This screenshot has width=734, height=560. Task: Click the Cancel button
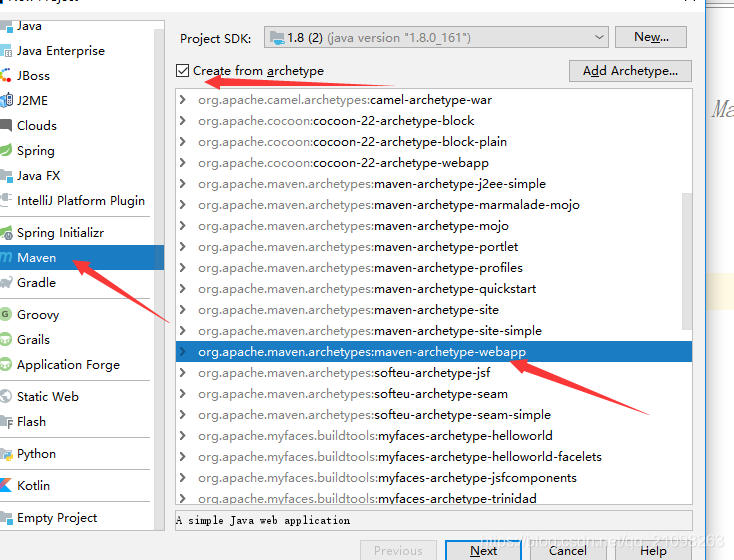(567, 551)
